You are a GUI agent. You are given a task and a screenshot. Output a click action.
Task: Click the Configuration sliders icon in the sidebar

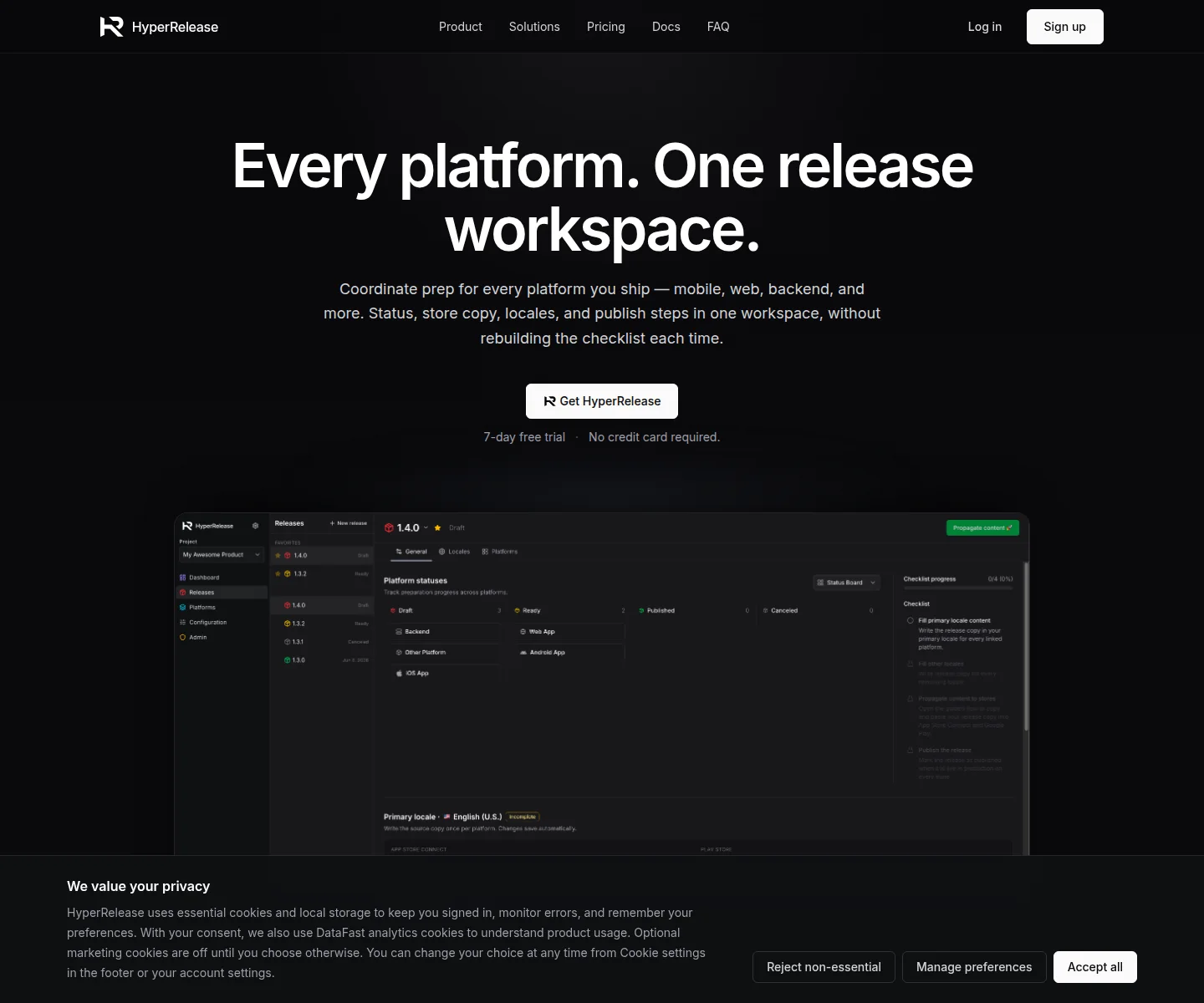point(182,623)
